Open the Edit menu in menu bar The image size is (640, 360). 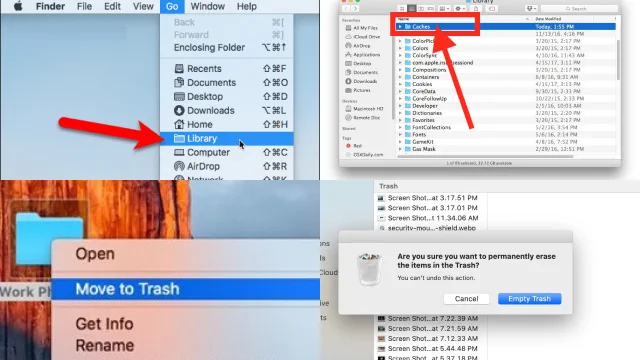coord(112,6)
